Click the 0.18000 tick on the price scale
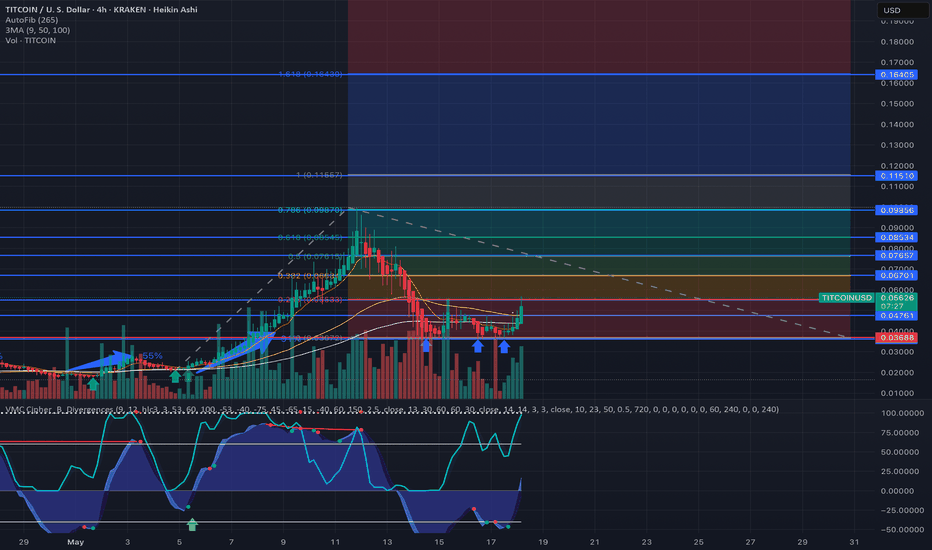This screenshot has width=932, height=550. tap(897, 42)
